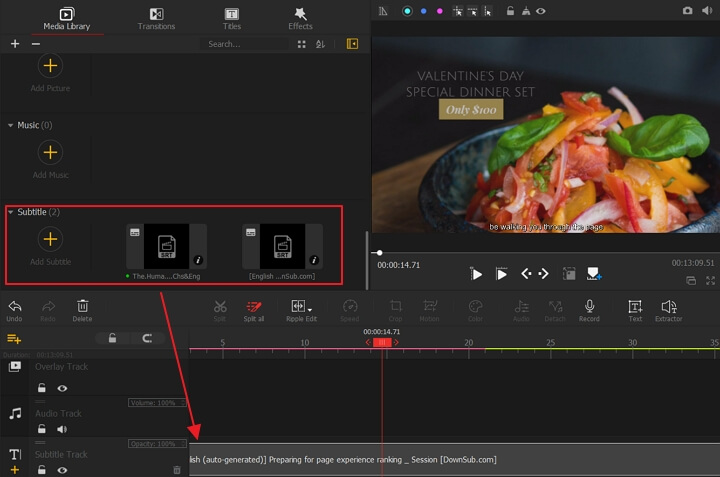This screenshot has height=477, width=720.
Task: Open the Extractor tool
Action: point(668,306)
